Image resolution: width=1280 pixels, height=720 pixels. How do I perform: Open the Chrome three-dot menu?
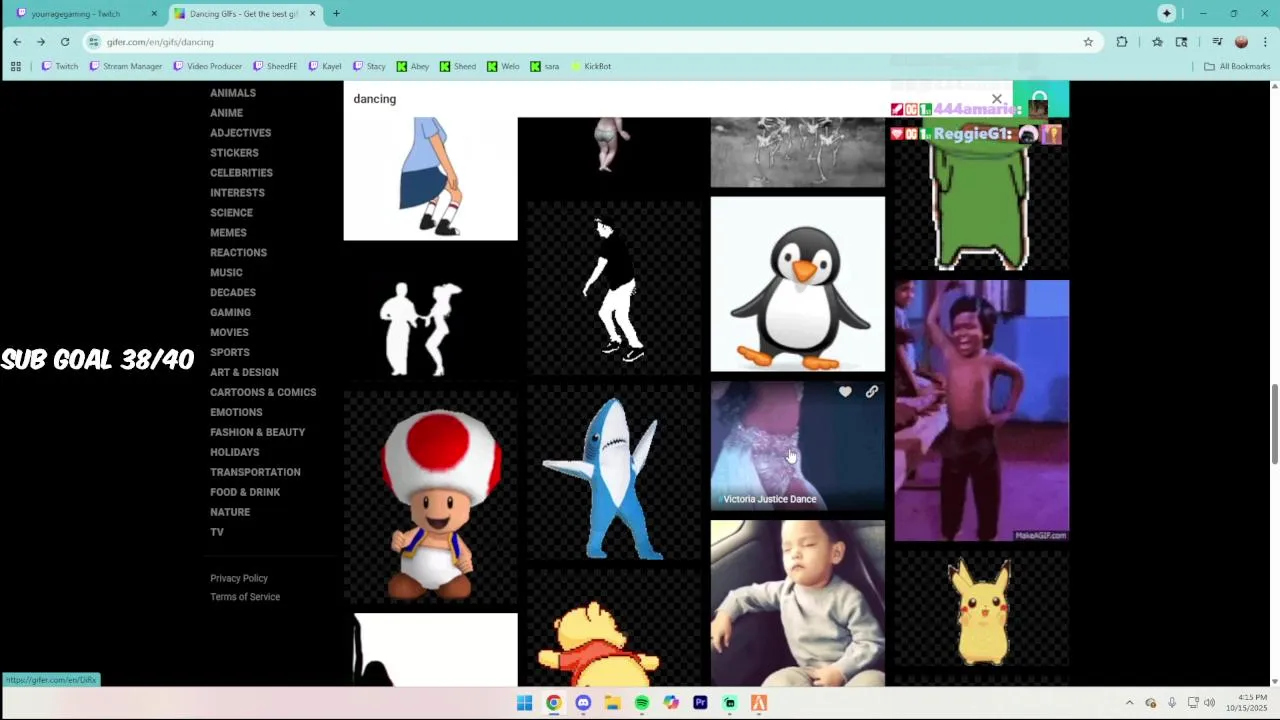(x=1266, y=42)
